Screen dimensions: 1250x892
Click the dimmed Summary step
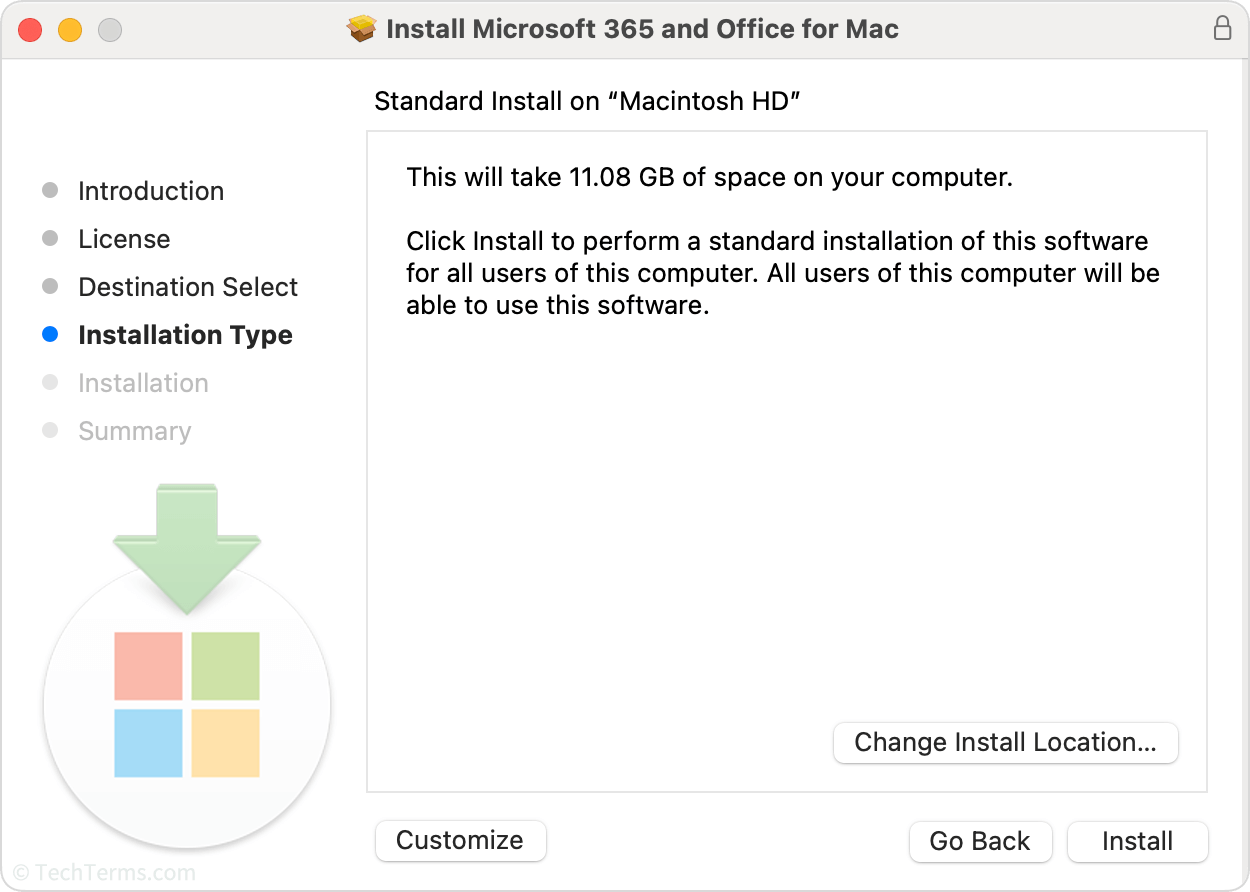click(x=134, y=431)
